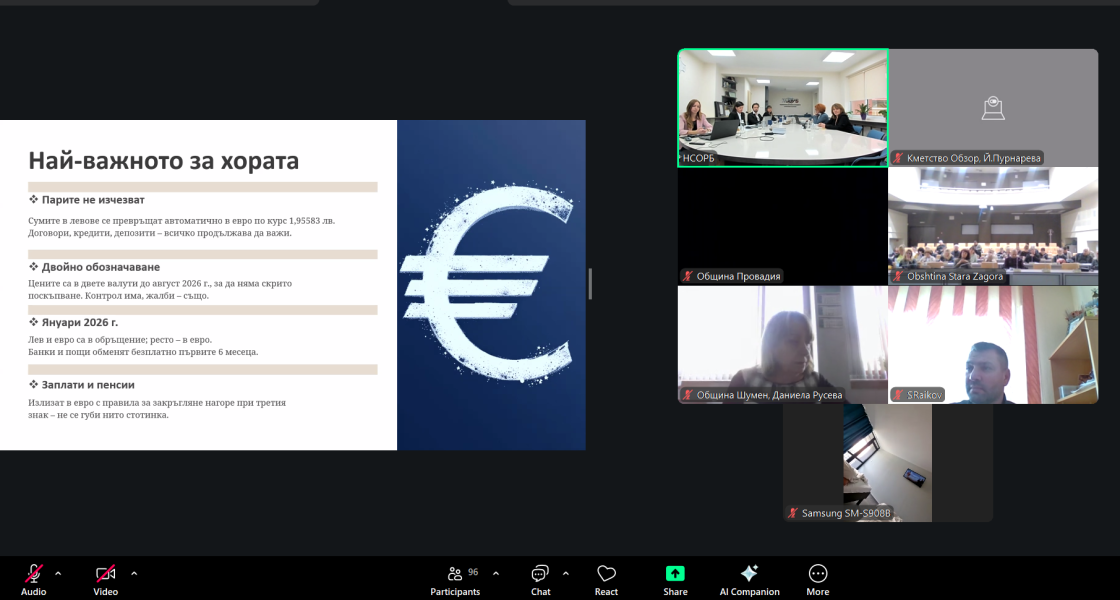Open the Chat panel icon
The image size is (1120, 600).
(540, 574)
